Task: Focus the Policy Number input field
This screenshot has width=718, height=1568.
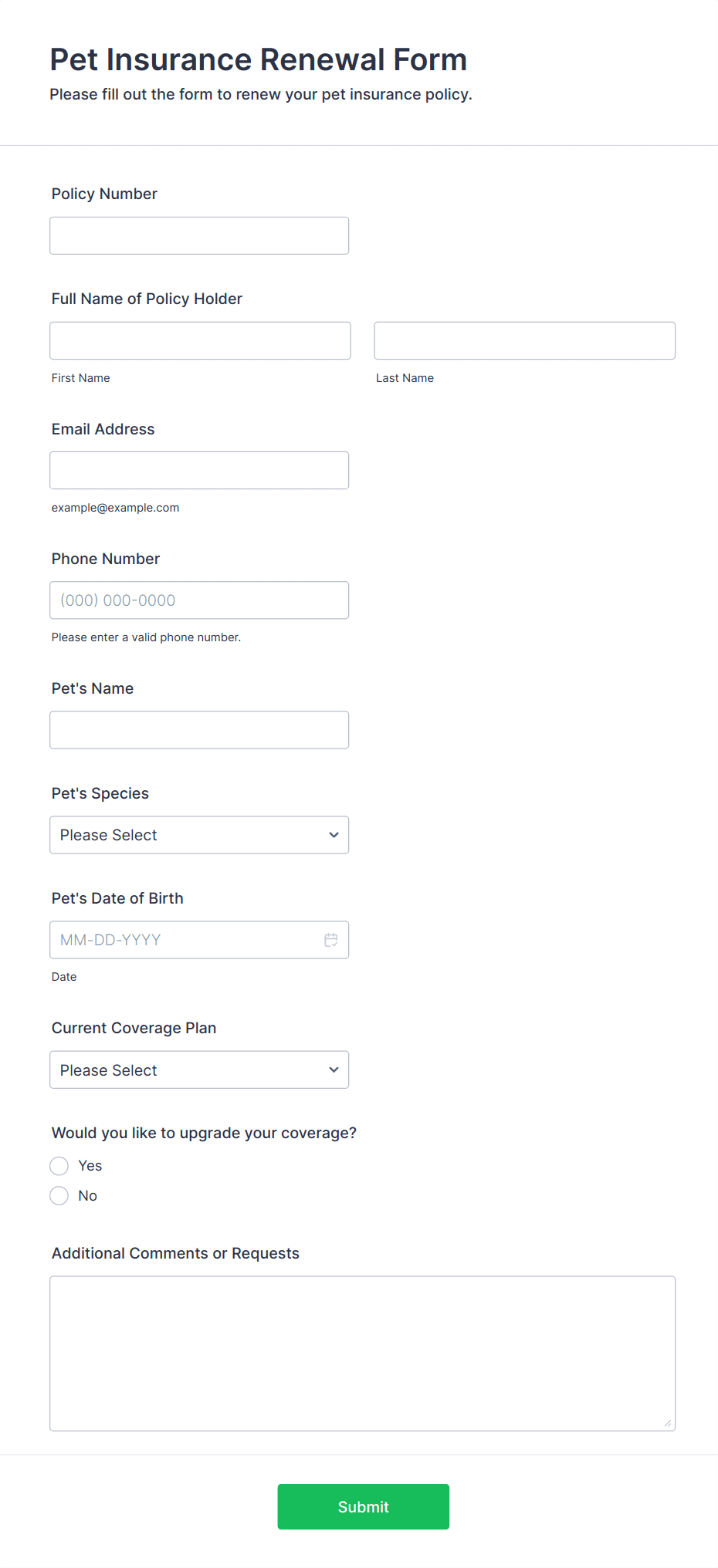Action: pyautogui.click(x=199, y=235)
